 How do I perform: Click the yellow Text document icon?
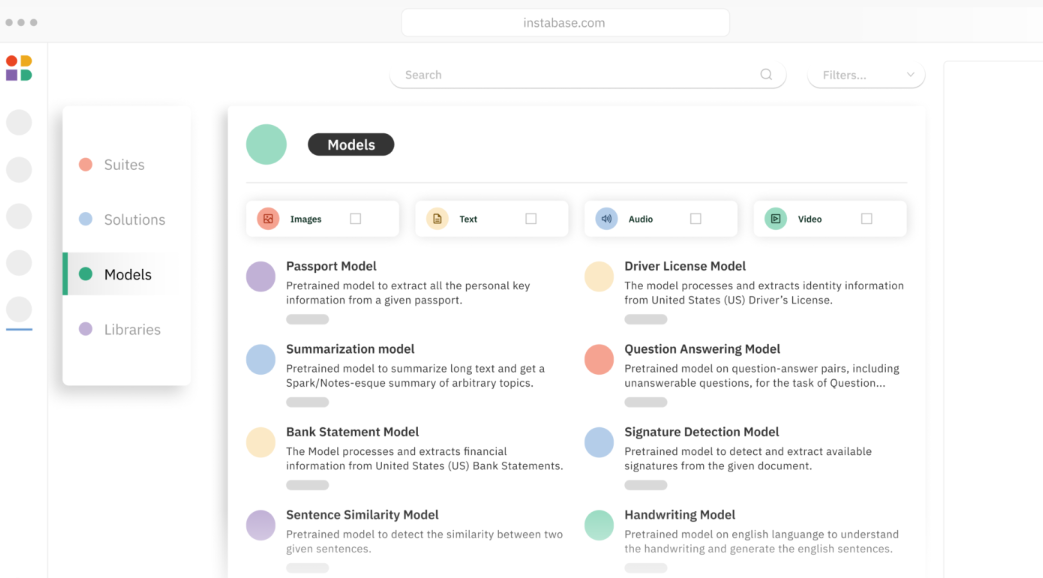tap(437, 219)
